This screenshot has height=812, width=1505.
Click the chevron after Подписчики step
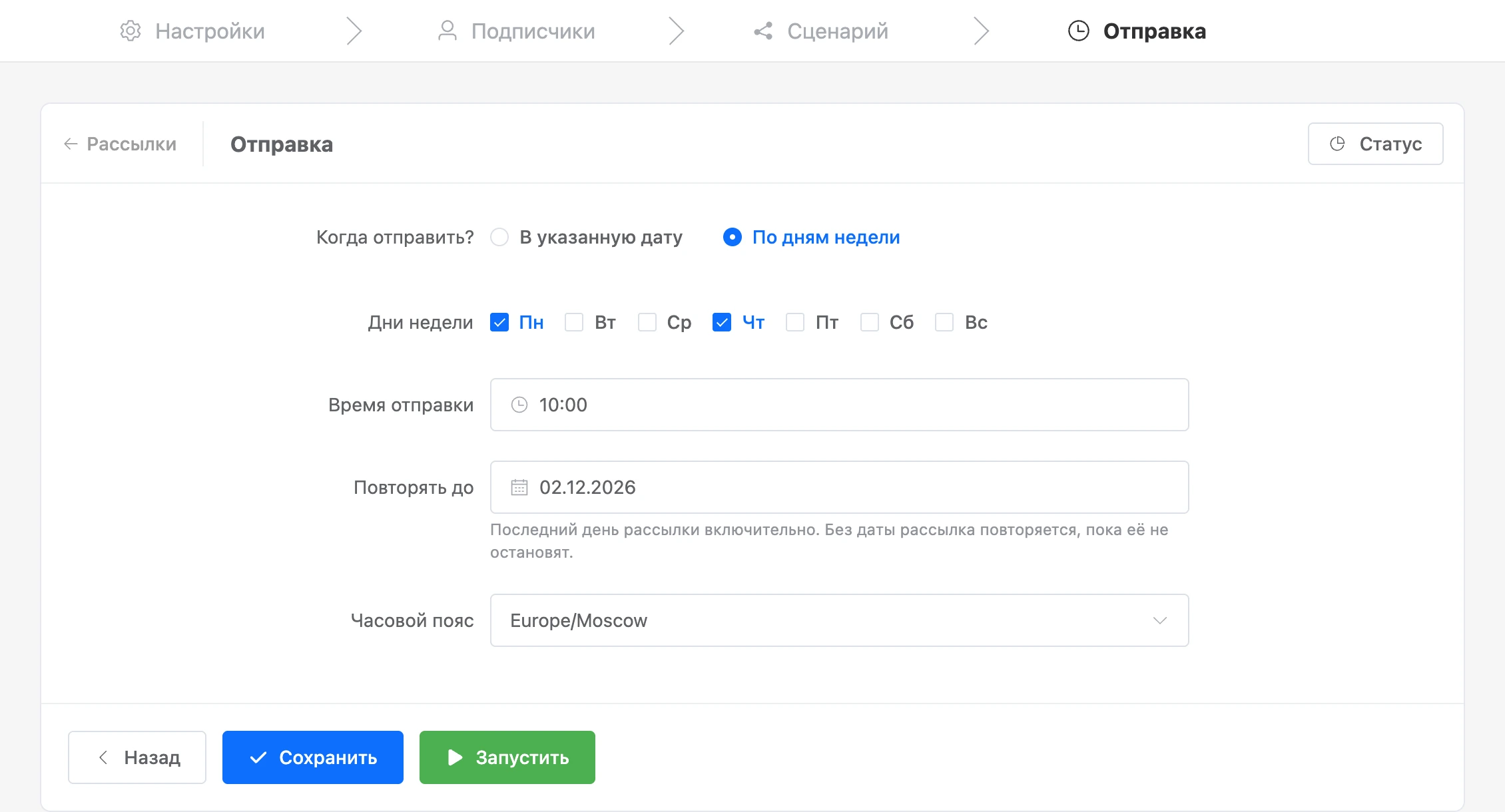pyautogui.click(x=677, y=31)
